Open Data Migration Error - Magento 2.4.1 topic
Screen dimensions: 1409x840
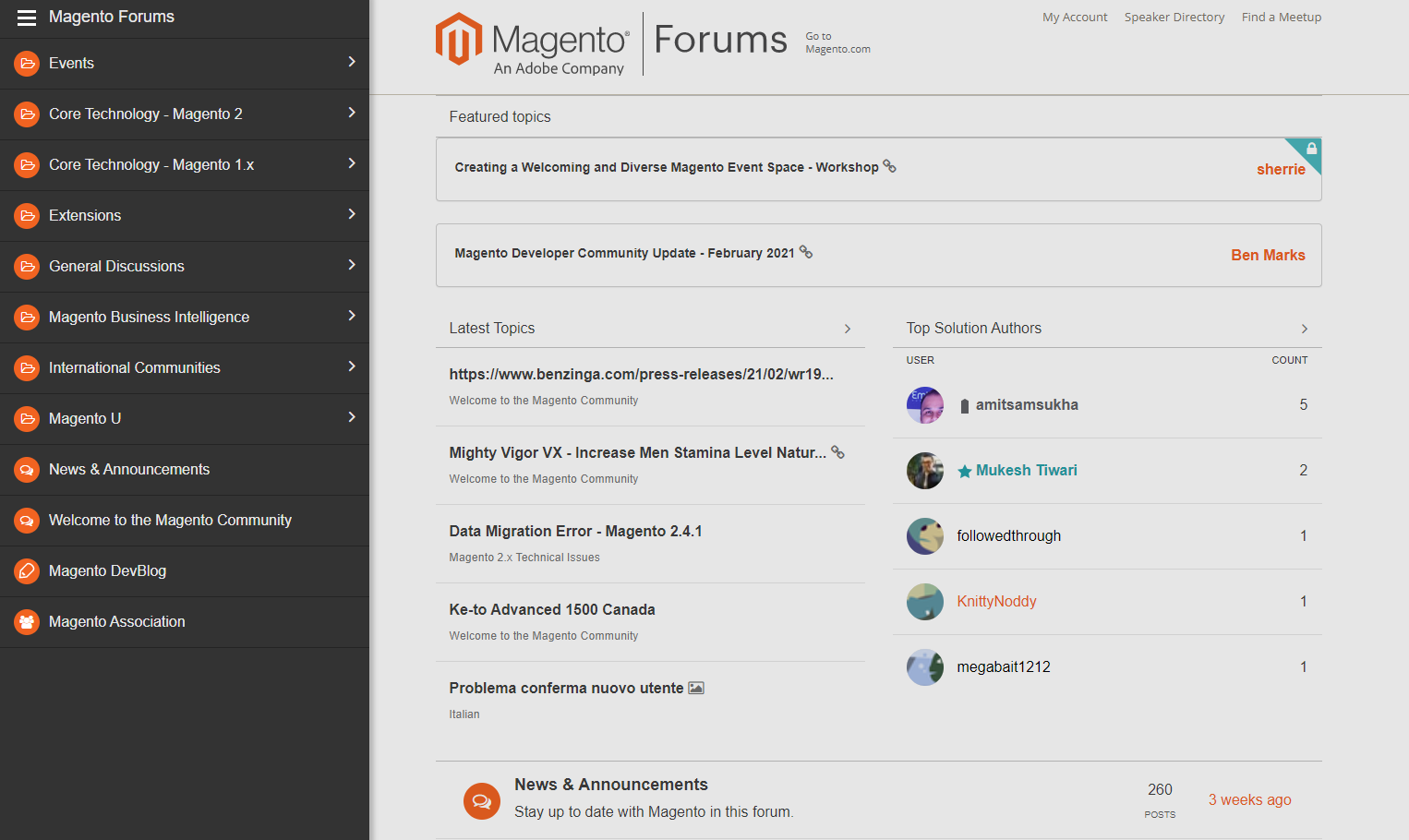(x=575, y=532)
